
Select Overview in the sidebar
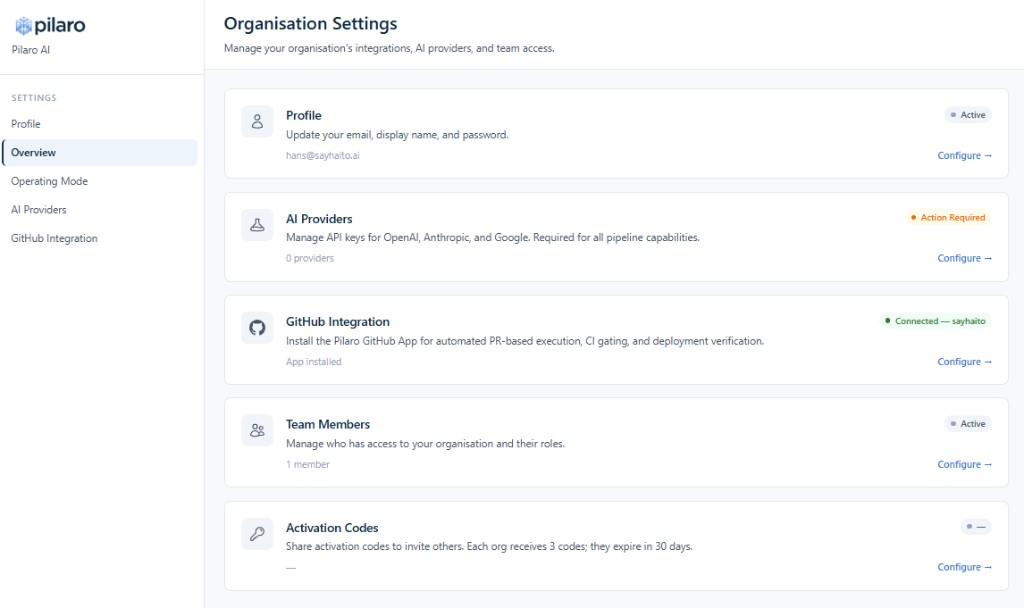point(34,153)
